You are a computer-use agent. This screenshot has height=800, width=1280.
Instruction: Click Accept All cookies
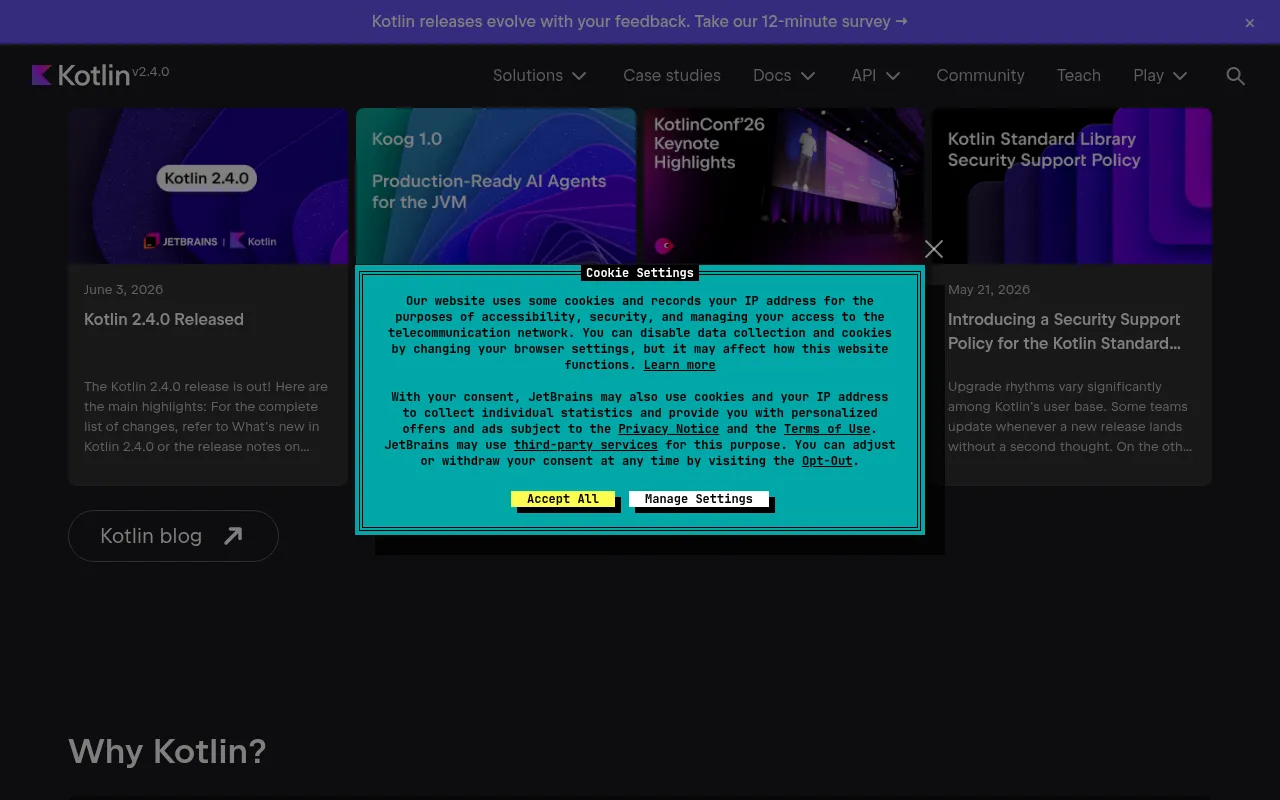(x=563, y=499)
